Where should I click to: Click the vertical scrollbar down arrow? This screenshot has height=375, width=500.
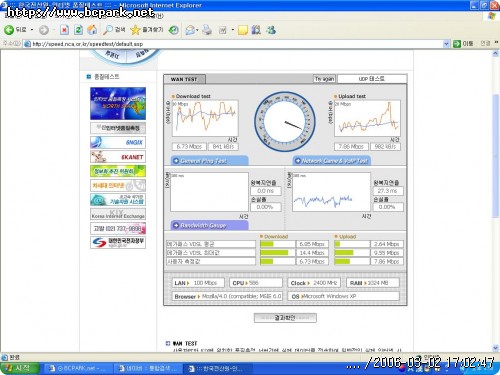(x=496, y=348)
